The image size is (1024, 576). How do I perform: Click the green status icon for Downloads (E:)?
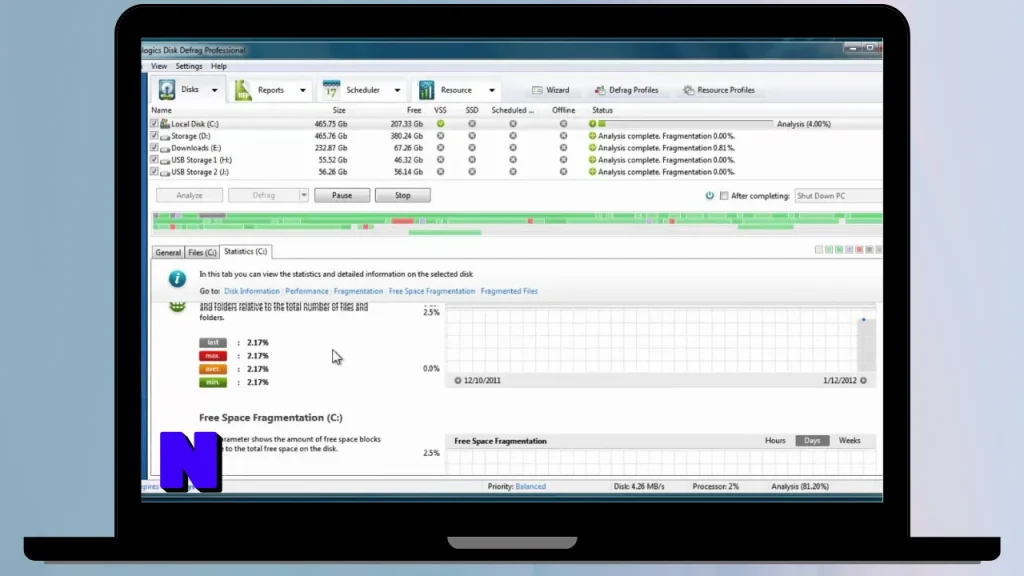[592, 148]
